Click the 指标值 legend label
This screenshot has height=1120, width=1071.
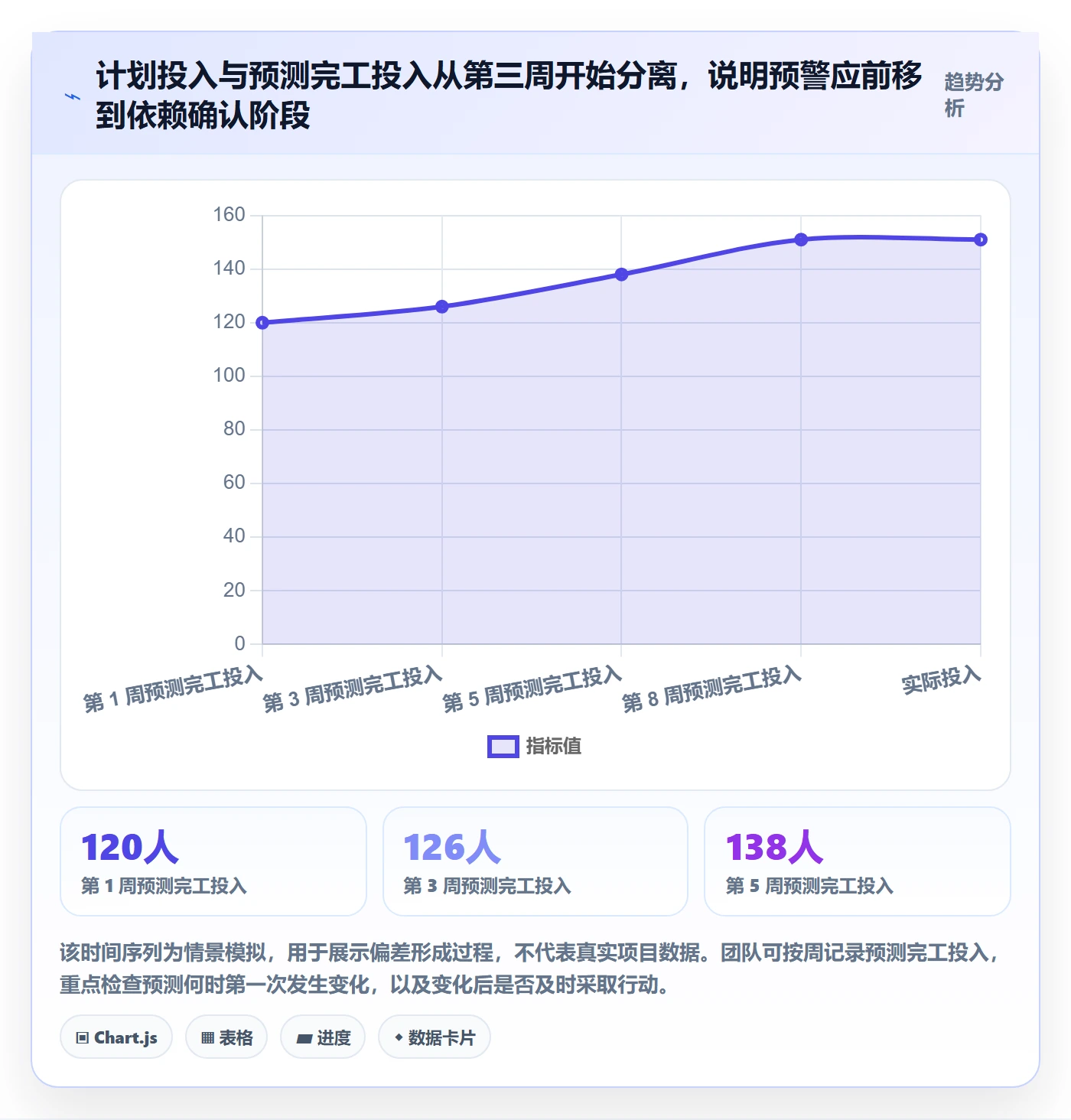point(554,747)
